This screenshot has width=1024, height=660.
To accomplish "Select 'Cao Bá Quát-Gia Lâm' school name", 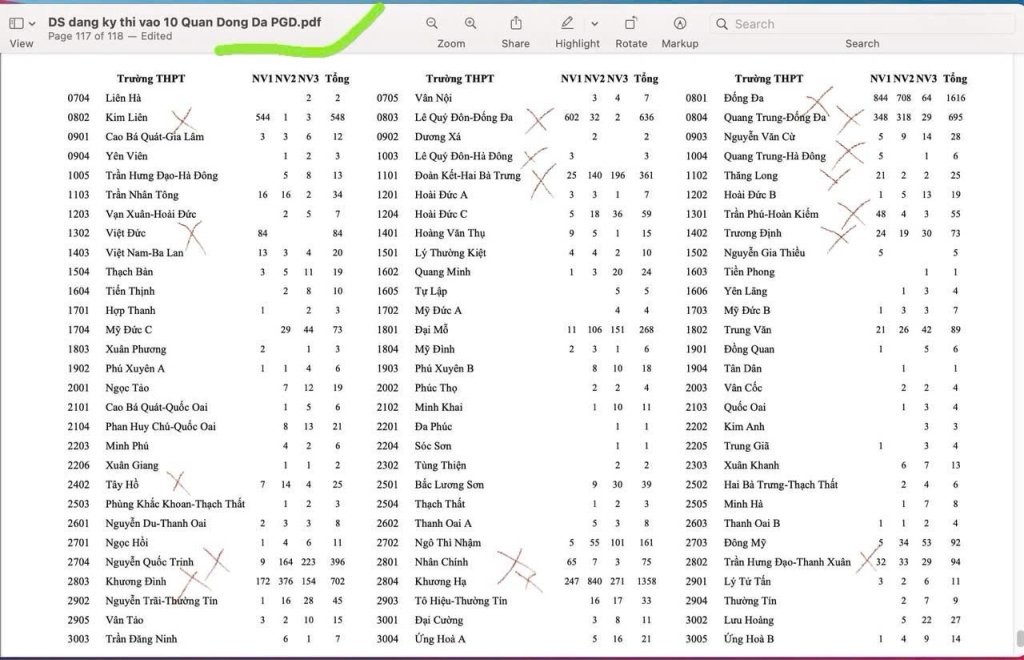I will [x=155, y=137].
